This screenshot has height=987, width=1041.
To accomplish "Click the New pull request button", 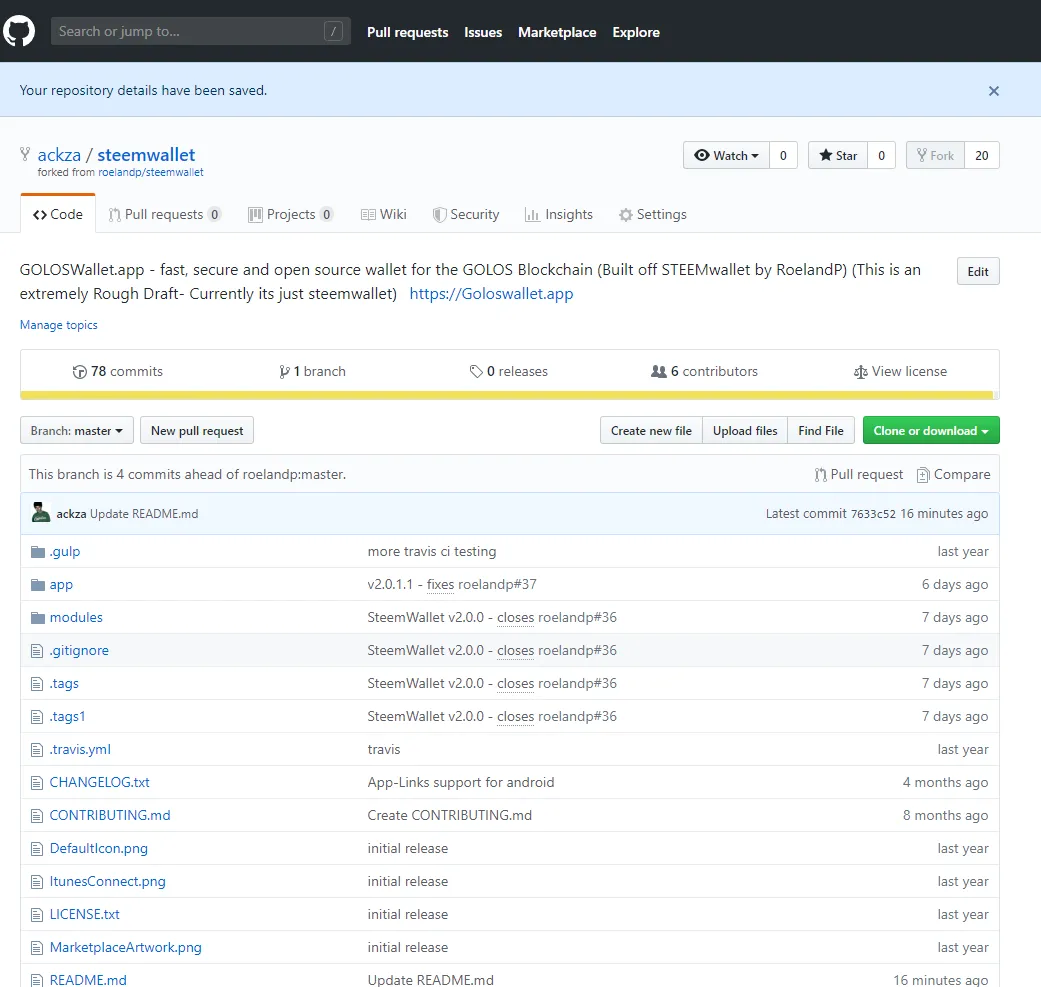I will [x=197, y=431].
